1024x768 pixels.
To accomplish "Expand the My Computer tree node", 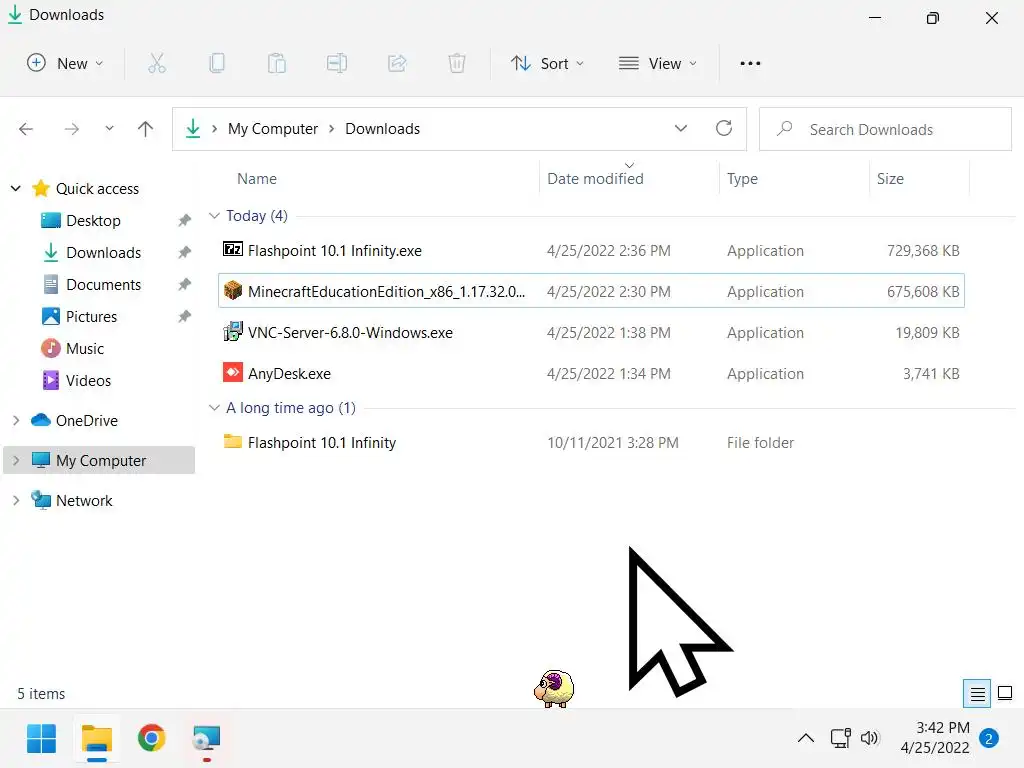I will point(16,460).
